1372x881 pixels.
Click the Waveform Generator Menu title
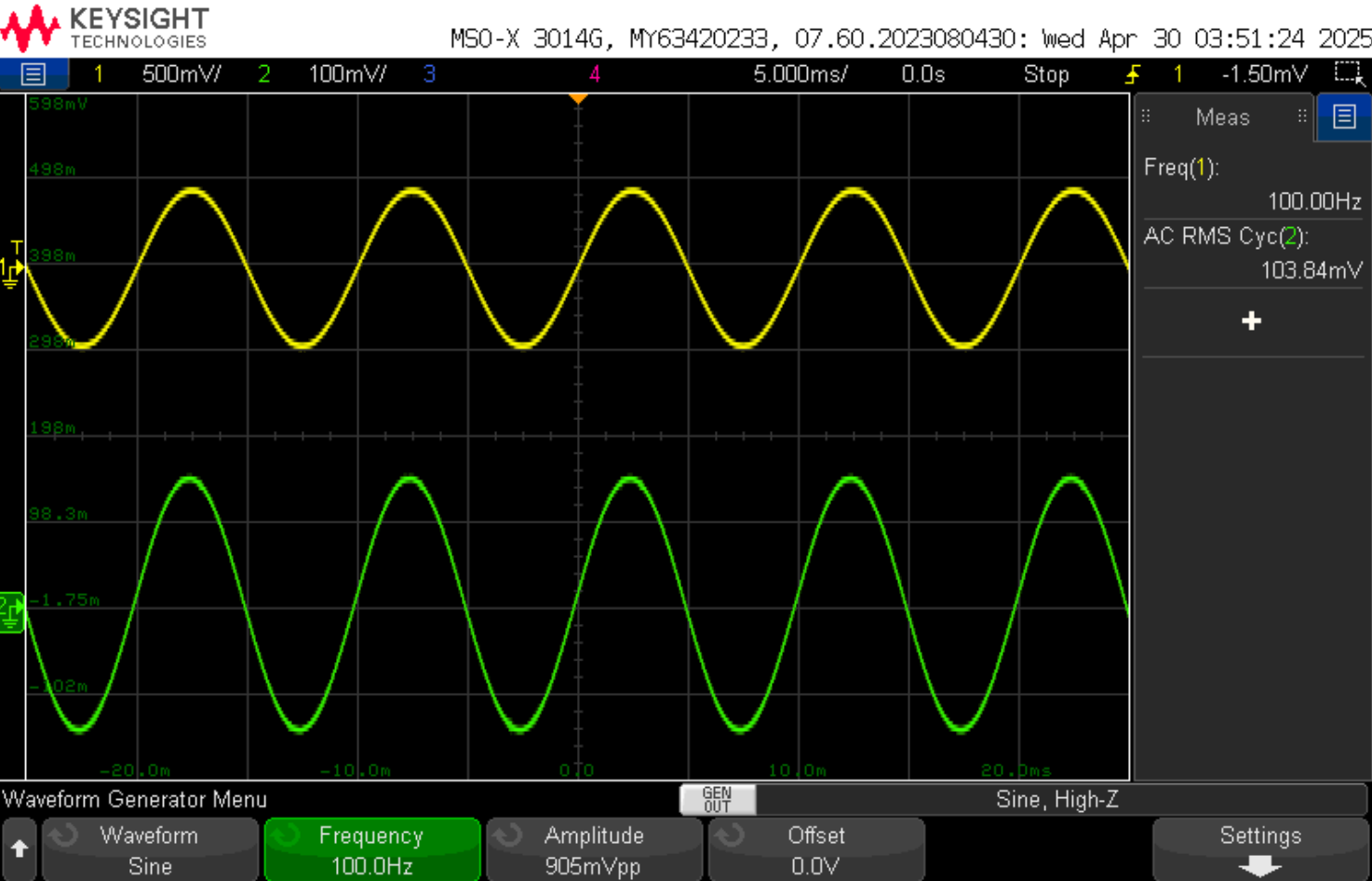tap(135, 800)
